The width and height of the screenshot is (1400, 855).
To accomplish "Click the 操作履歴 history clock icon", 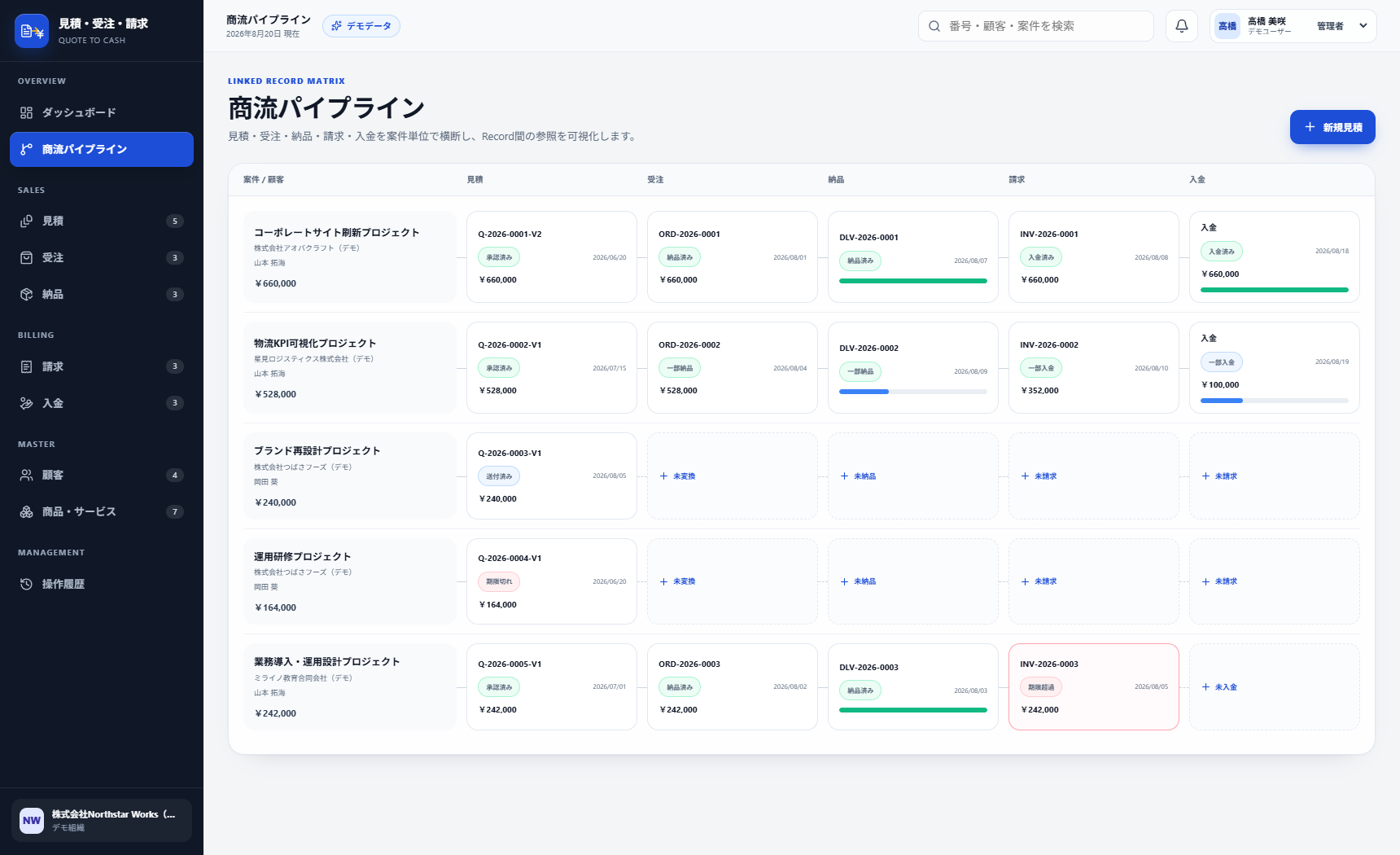I will pos(27,584).
